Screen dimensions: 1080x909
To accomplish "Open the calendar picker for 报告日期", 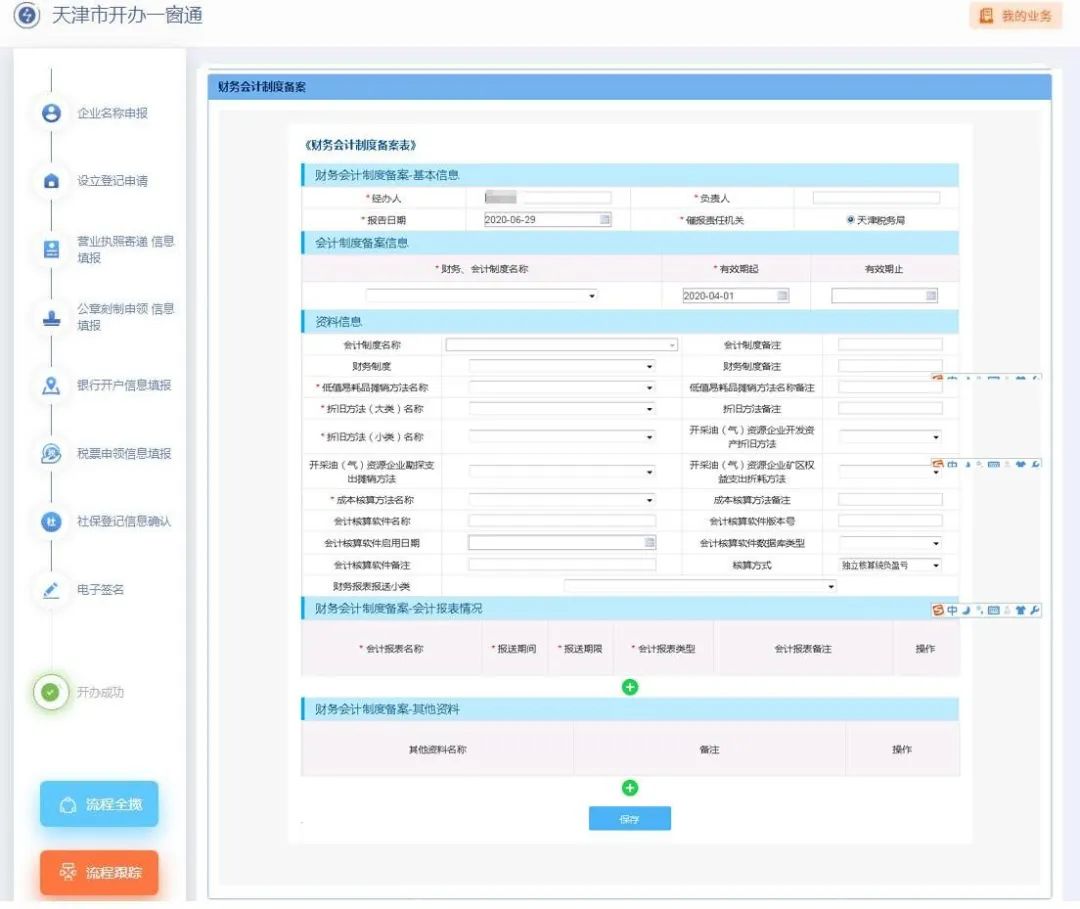I will click(x=605, y=220).
